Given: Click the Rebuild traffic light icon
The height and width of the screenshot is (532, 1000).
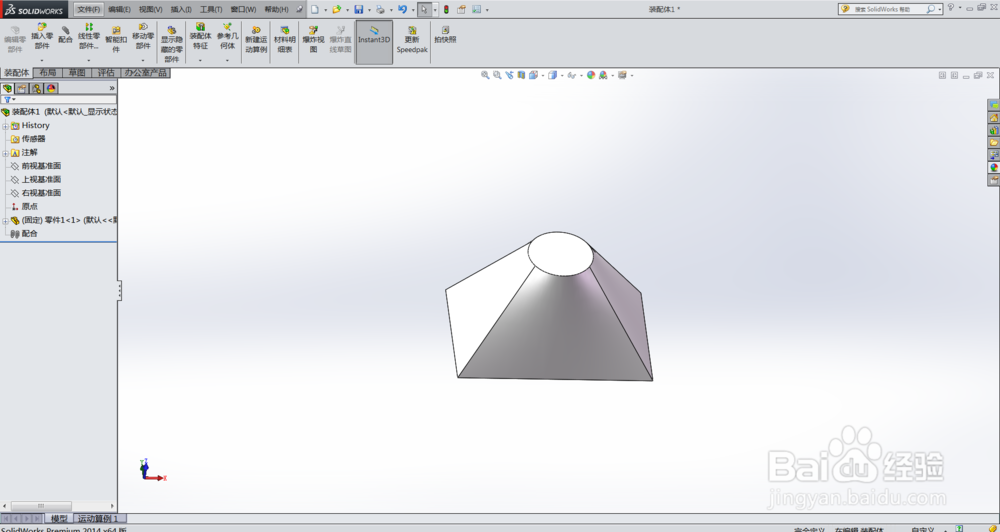Looking at the screenshot, I should pyautogui.click(x=446, y=9).
